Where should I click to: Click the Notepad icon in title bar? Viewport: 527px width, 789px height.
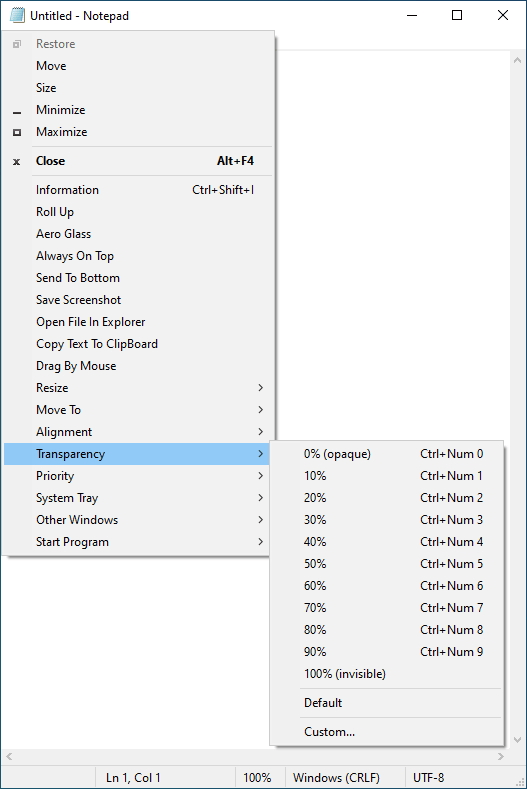17,16
